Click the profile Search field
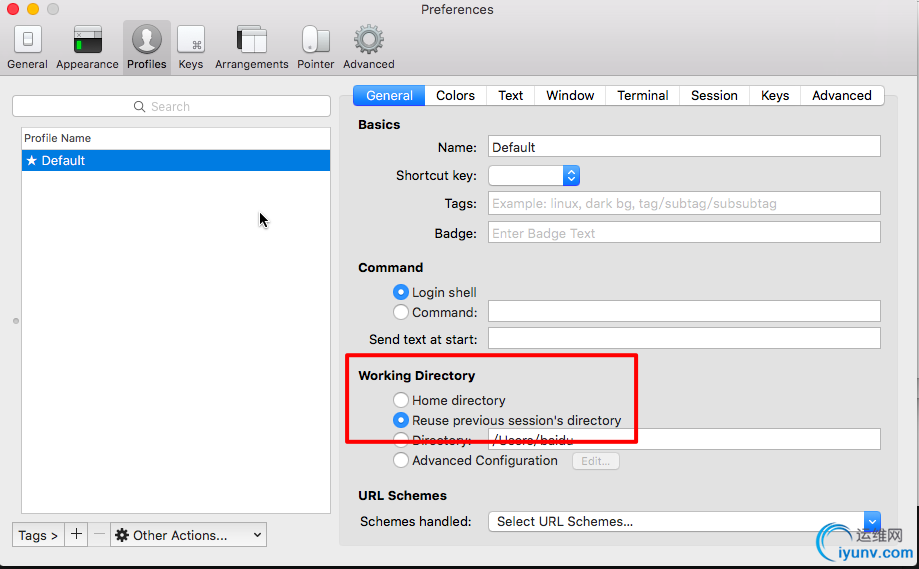This screenshot has width=919, height=569. (x=171, y=106)
